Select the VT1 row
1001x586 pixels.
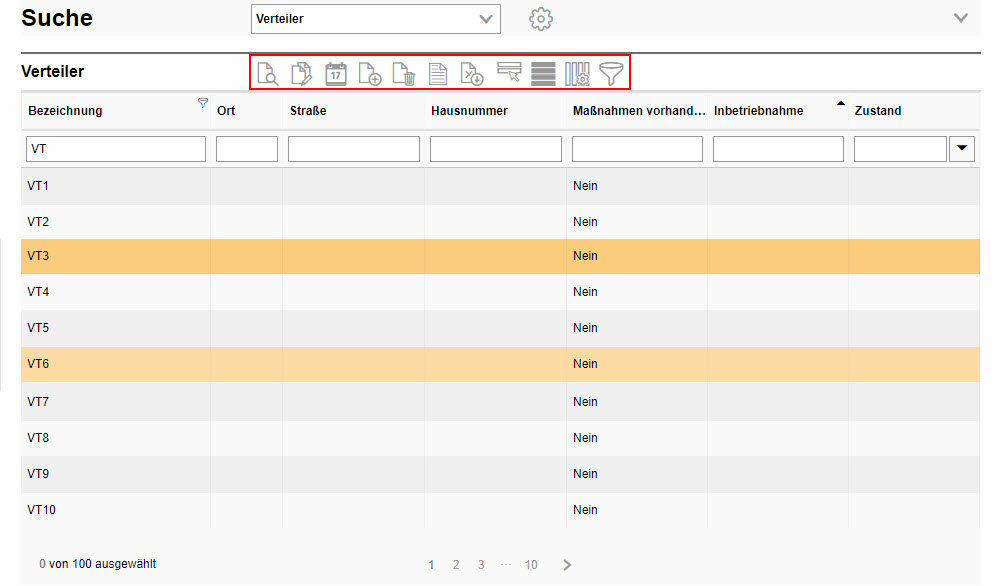pos(500,186)
